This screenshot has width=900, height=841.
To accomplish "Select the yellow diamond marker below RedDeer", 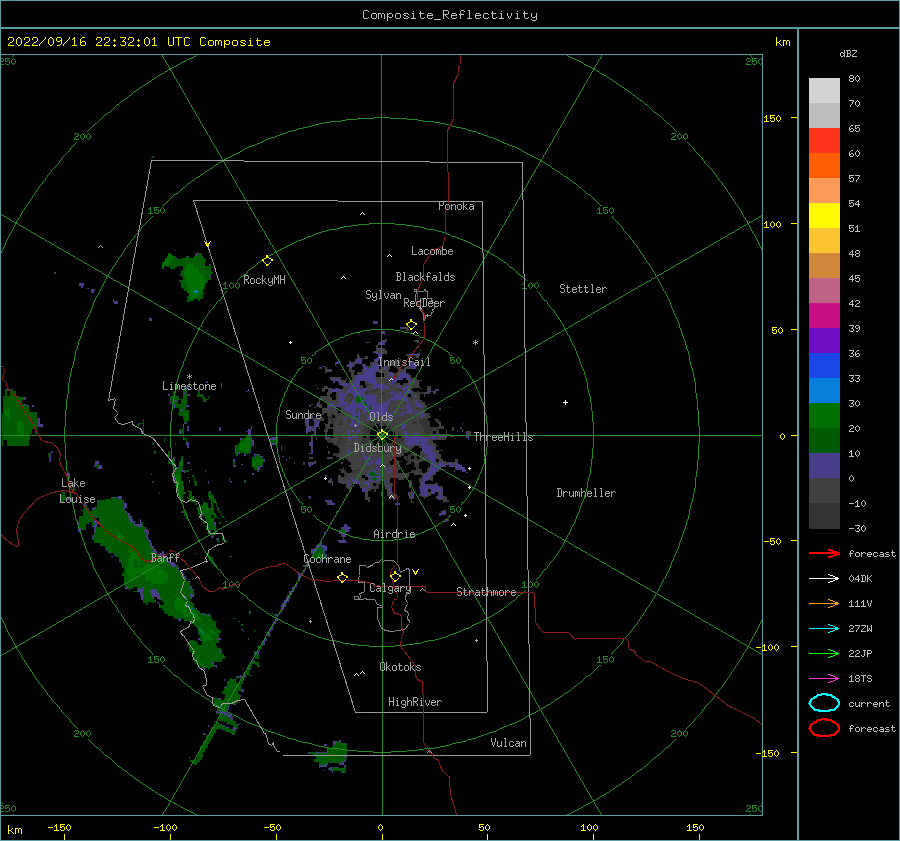I will tap(412, 325).
